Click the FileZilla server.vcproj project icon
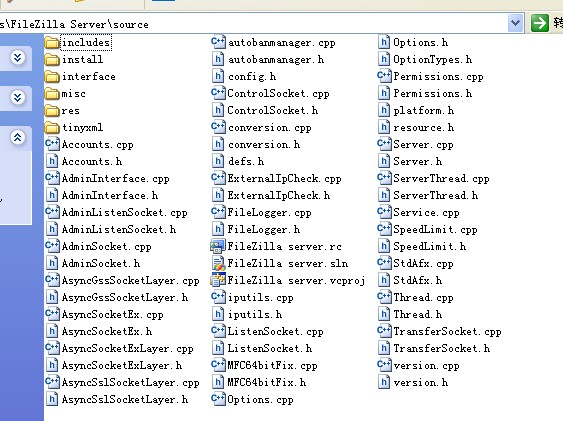Image resolution: width=563 pixels, height=421 pixels. (218, 280)
